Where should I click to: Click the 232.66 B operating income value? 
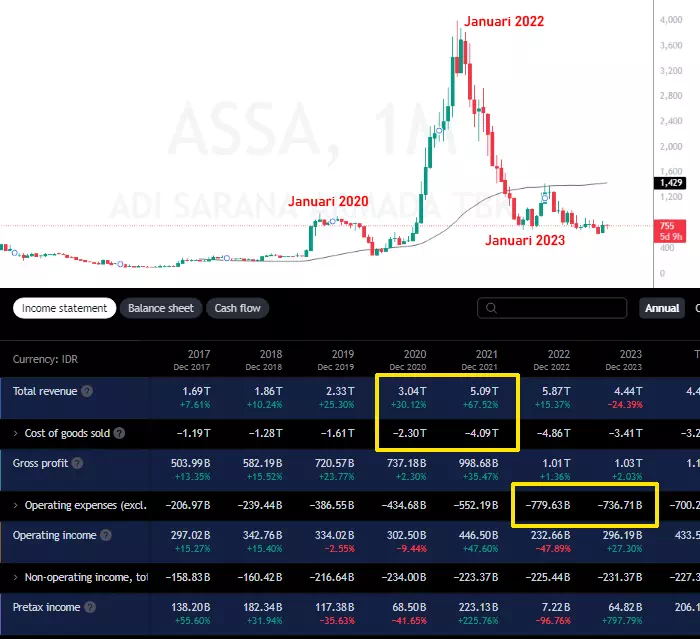[550, 535]
